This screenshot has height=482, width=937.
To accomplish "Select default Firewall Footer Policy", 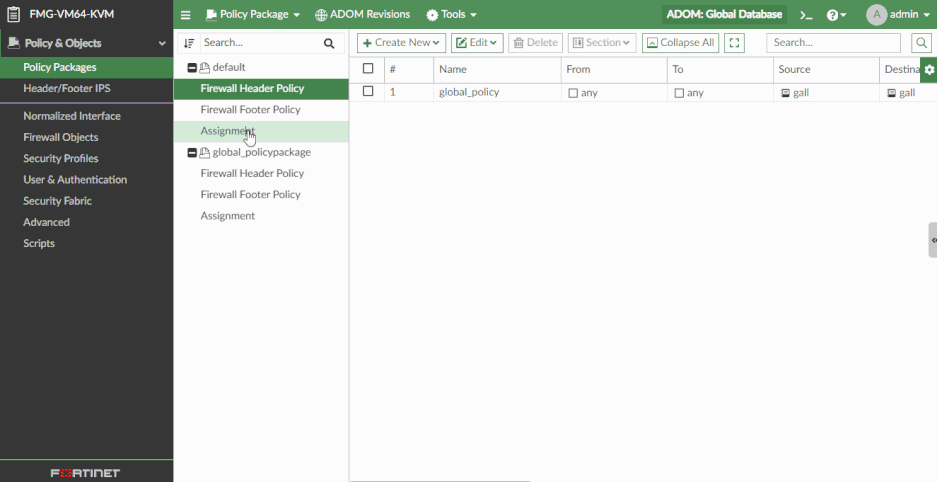I will point(261,110).
